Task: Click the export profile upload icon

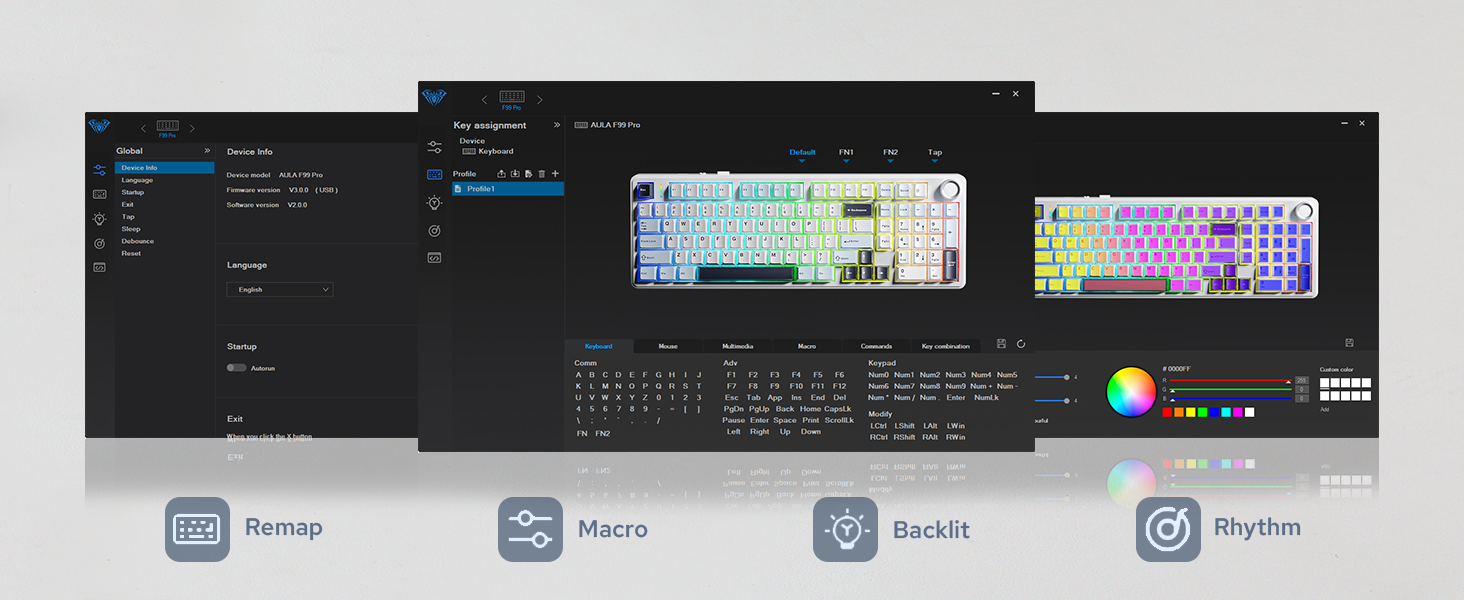Action: (502, 174)
